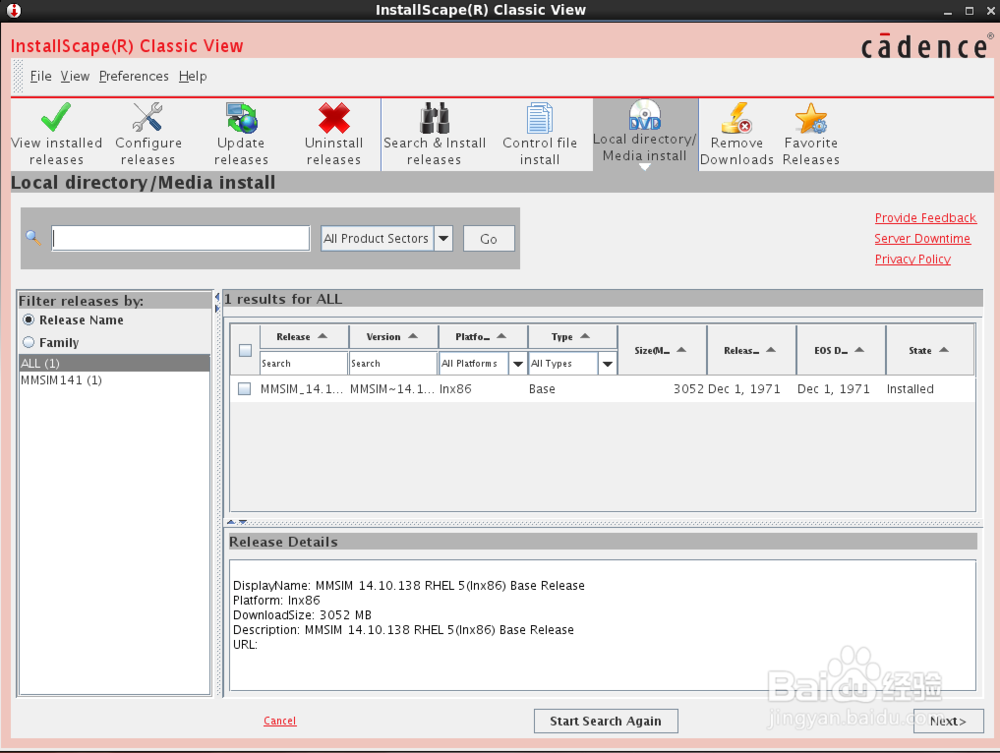Open Configure releases tools icon
Screen dimensions: 1000x753
click(x=148, y=117)
